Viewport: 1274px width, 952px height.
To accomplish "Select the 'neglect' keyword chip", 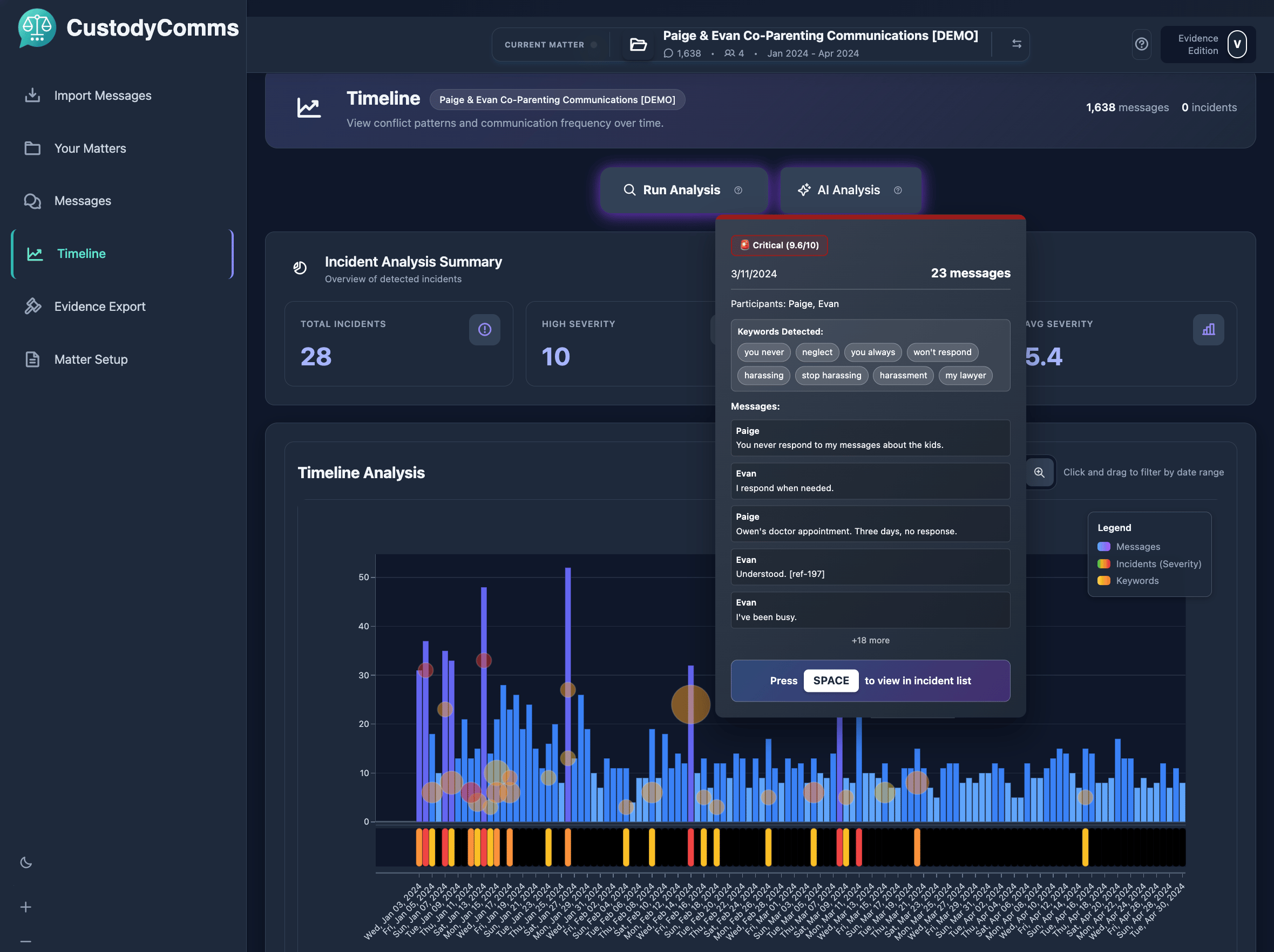I will pos(817,352).
